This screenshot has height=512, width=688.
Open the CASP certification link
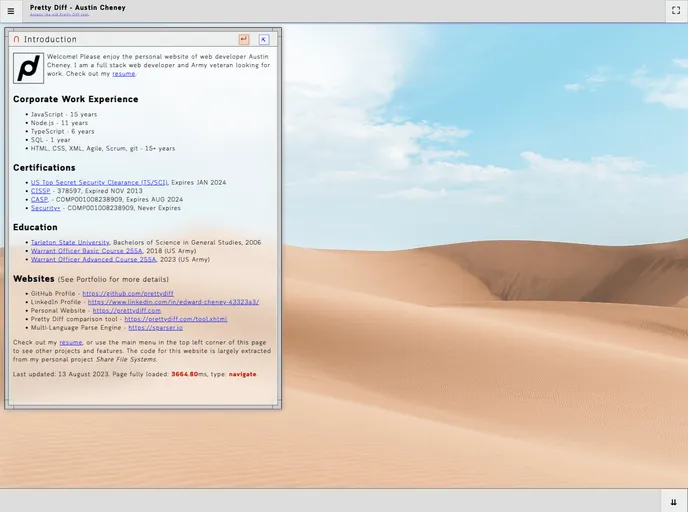[39, 200]
